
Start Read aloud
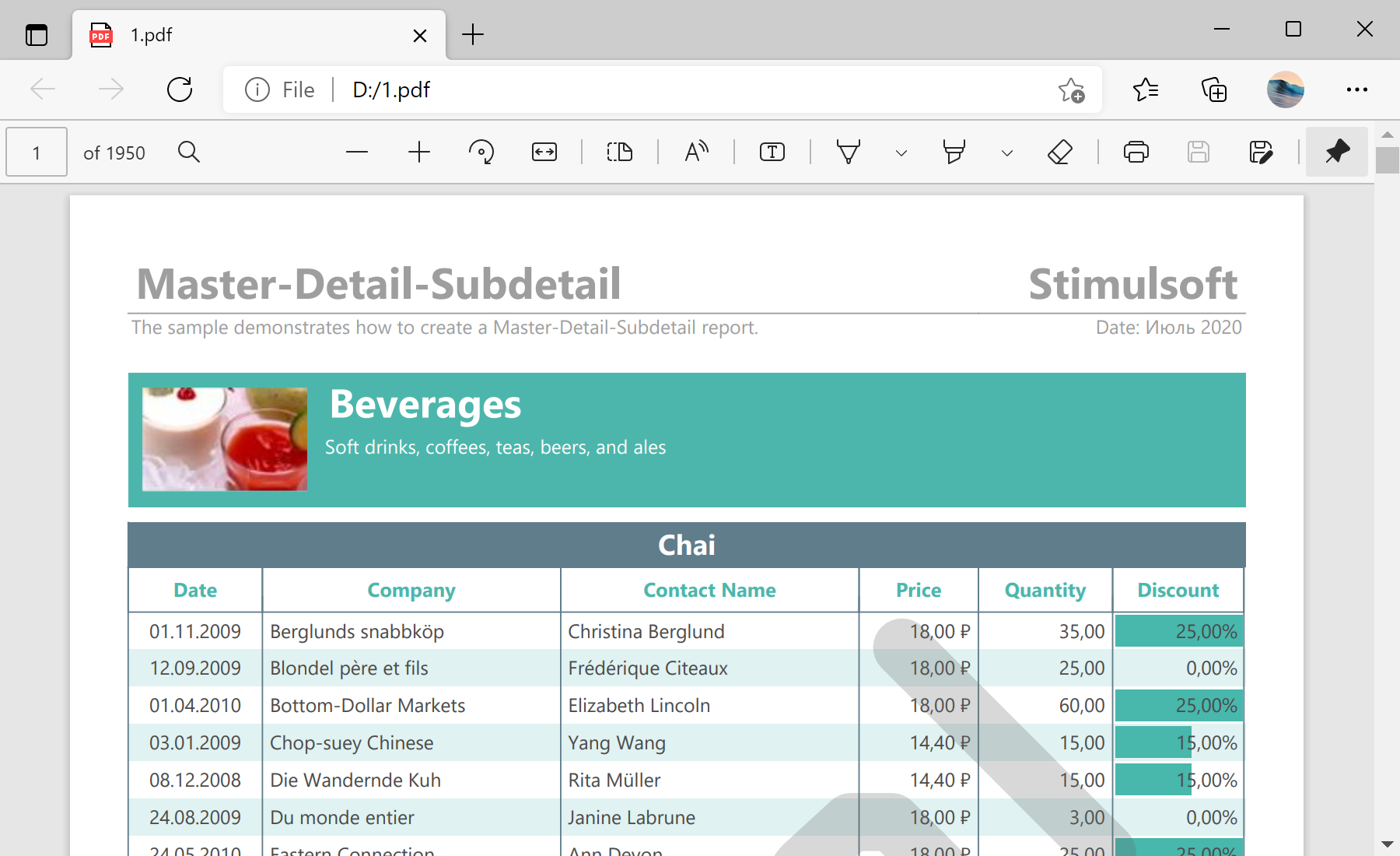[x=696, y=152]
